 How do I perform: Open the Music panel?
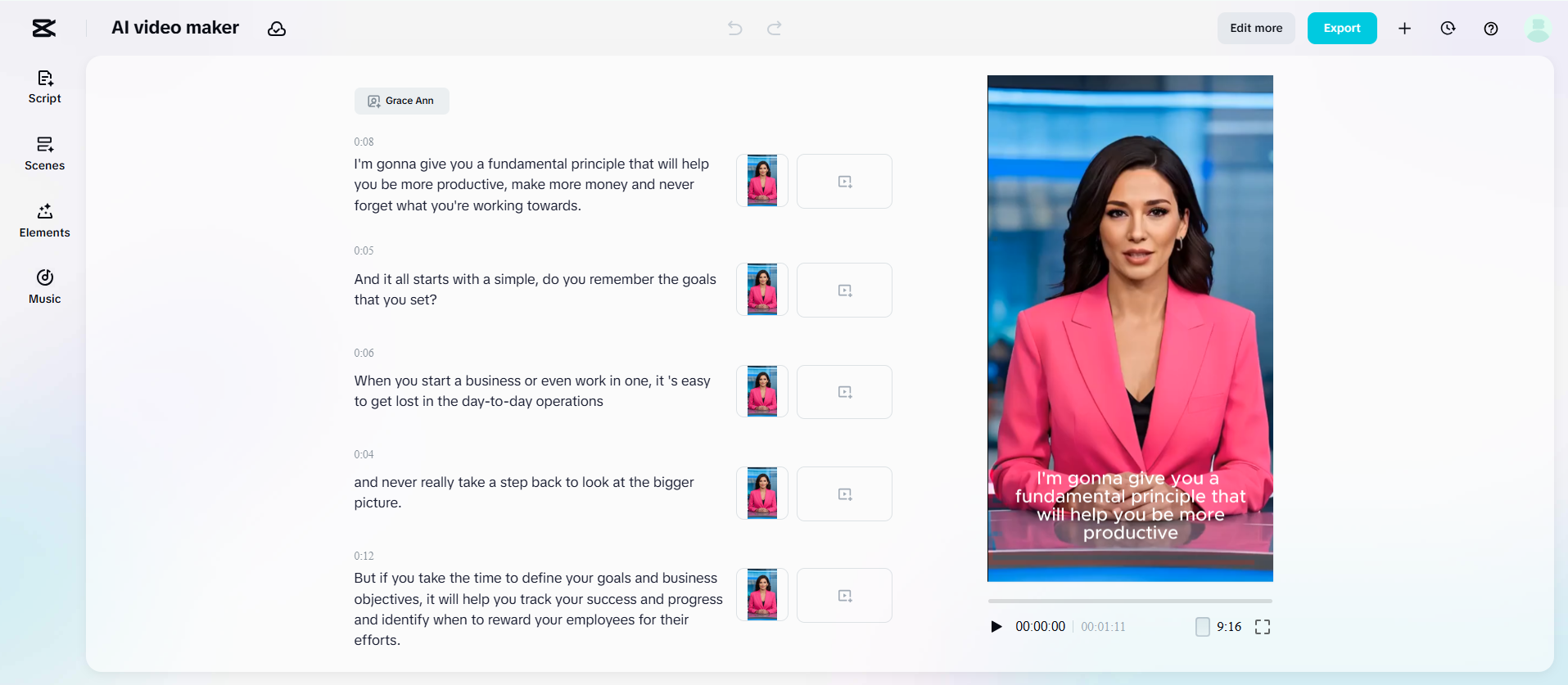[45, 286]
